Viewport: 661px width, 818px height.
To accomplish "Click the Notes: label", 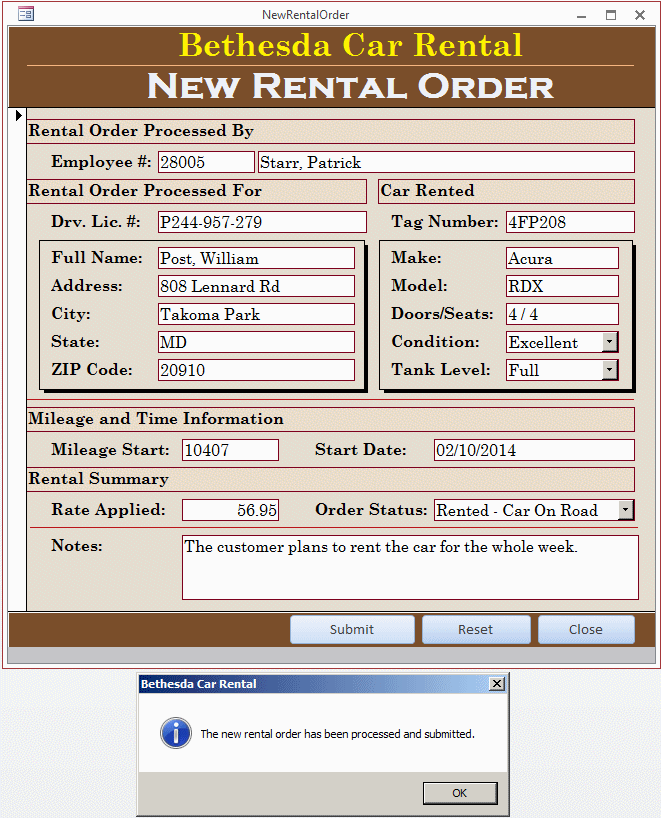I will pyautogui.click(x=77, y=546).
